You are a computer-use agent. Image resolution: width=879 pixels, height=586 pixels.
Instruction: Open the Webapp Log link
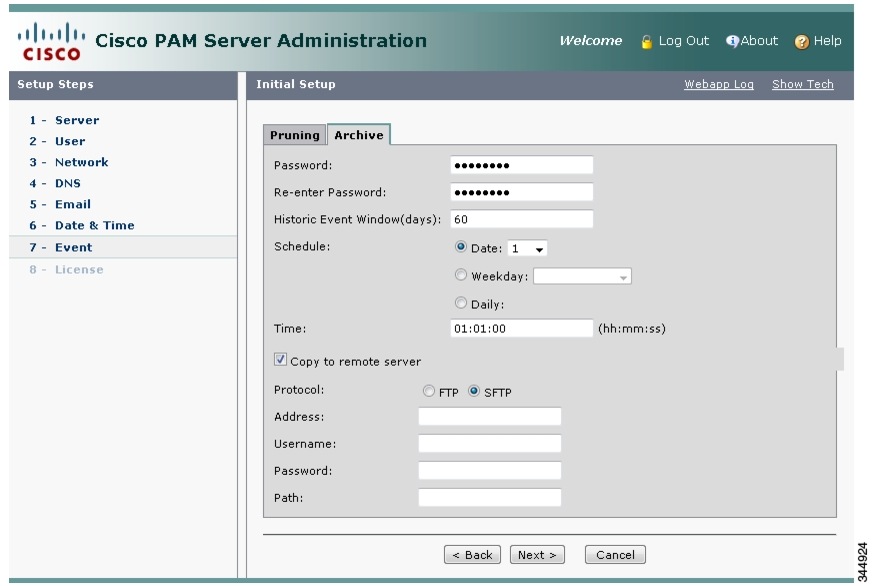[719, 84]
